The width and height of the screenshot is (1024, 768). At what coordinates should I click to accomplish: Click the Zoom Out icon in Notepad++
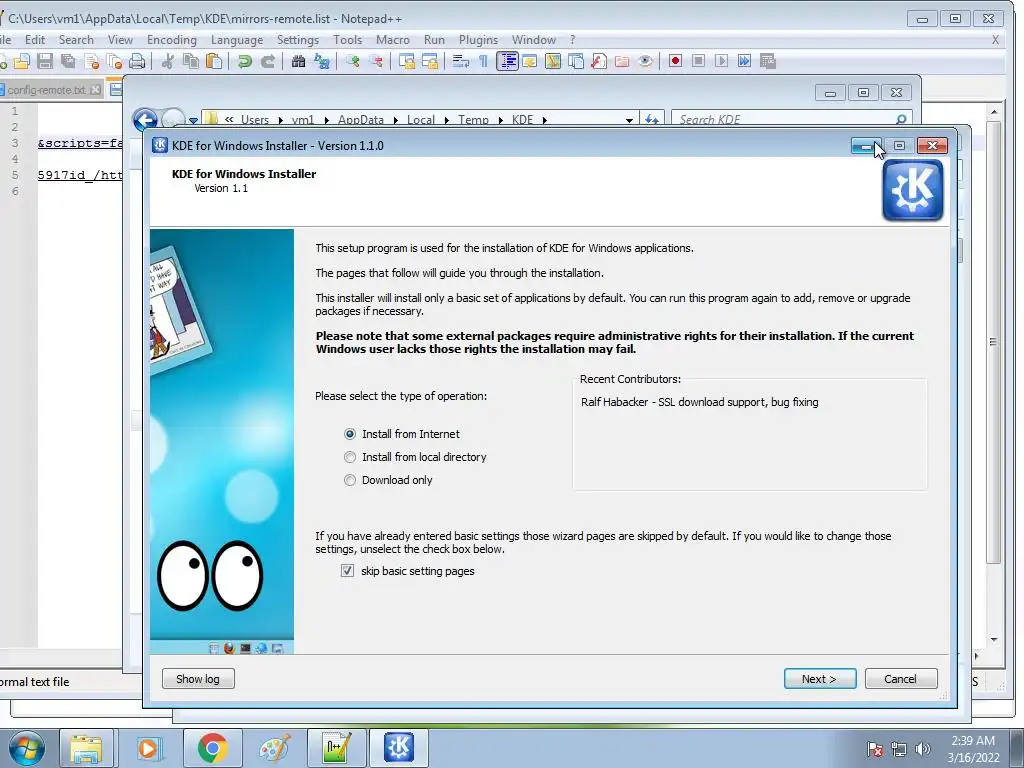click(x=376, y=61)
